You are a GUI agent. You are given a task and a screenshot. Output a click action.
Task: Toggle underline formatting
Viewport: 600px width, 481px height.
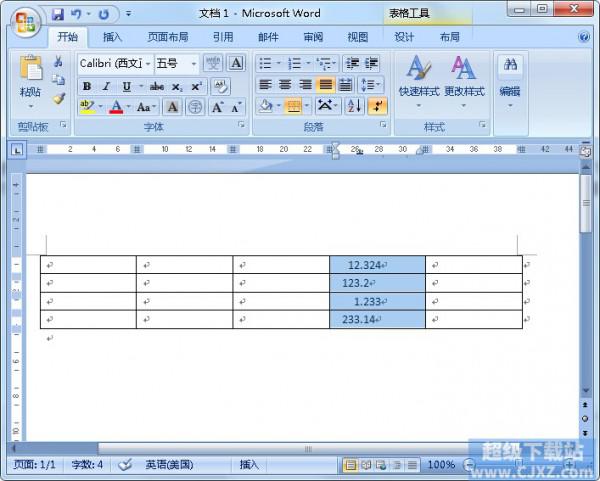pos(127,86)
